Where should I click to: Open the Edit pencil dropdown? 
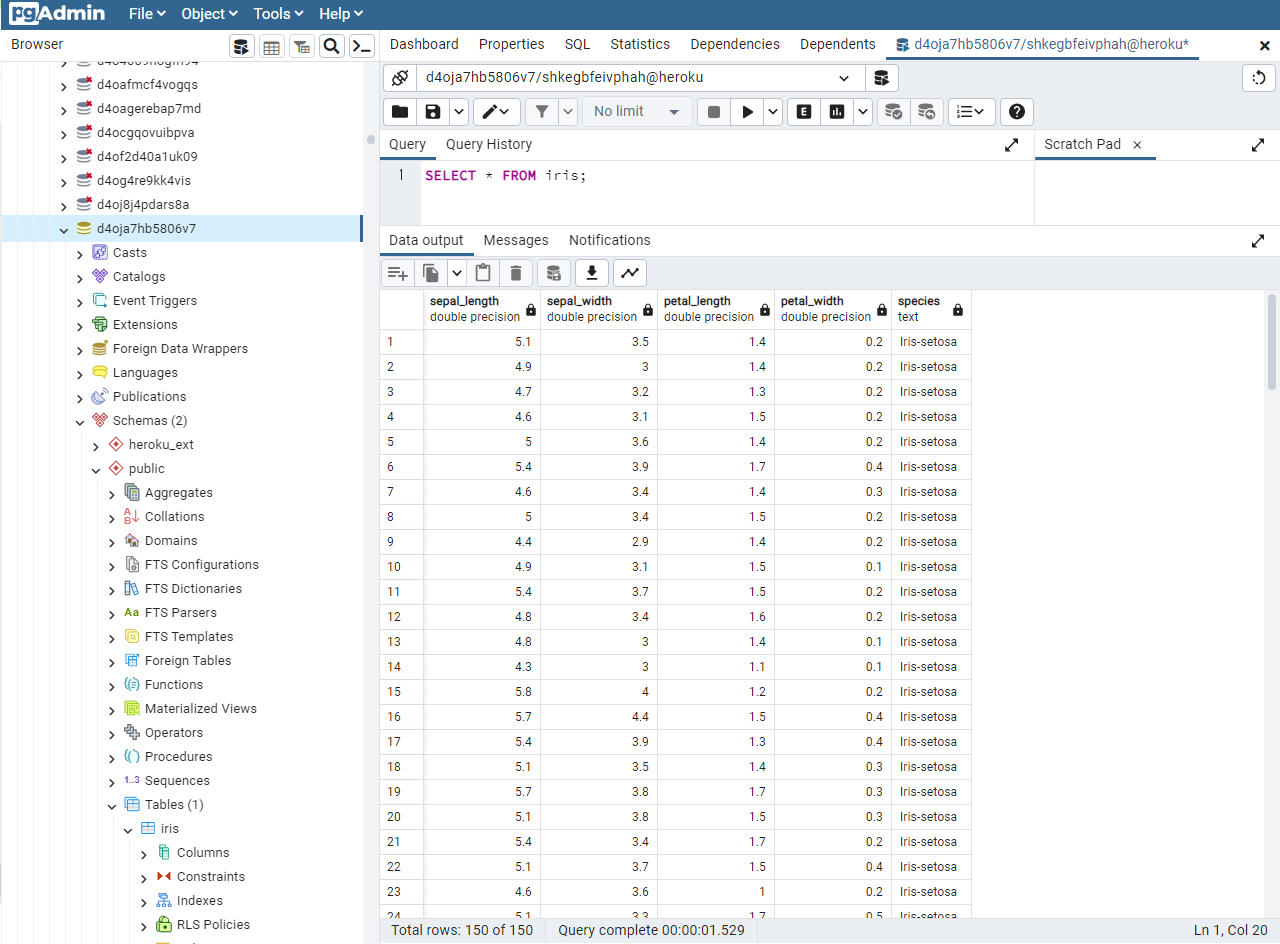tap(497, 112)
